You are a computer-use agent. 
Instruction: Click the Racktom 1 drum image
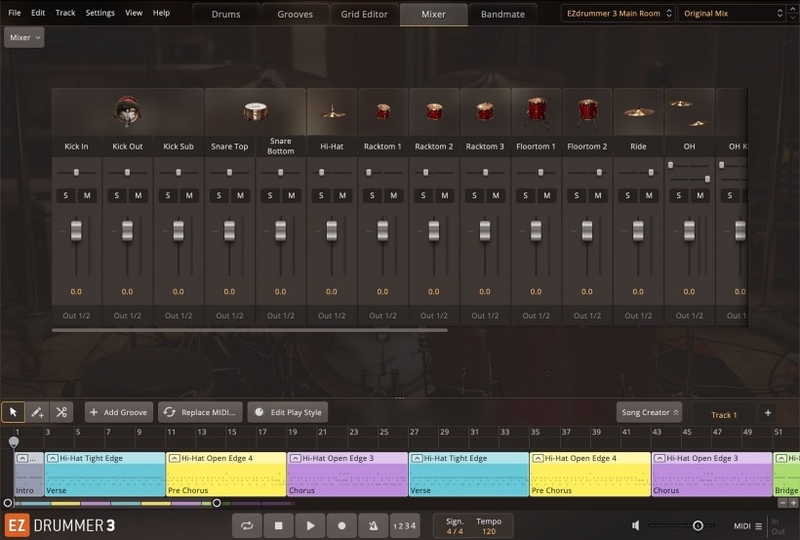point(383,111)
